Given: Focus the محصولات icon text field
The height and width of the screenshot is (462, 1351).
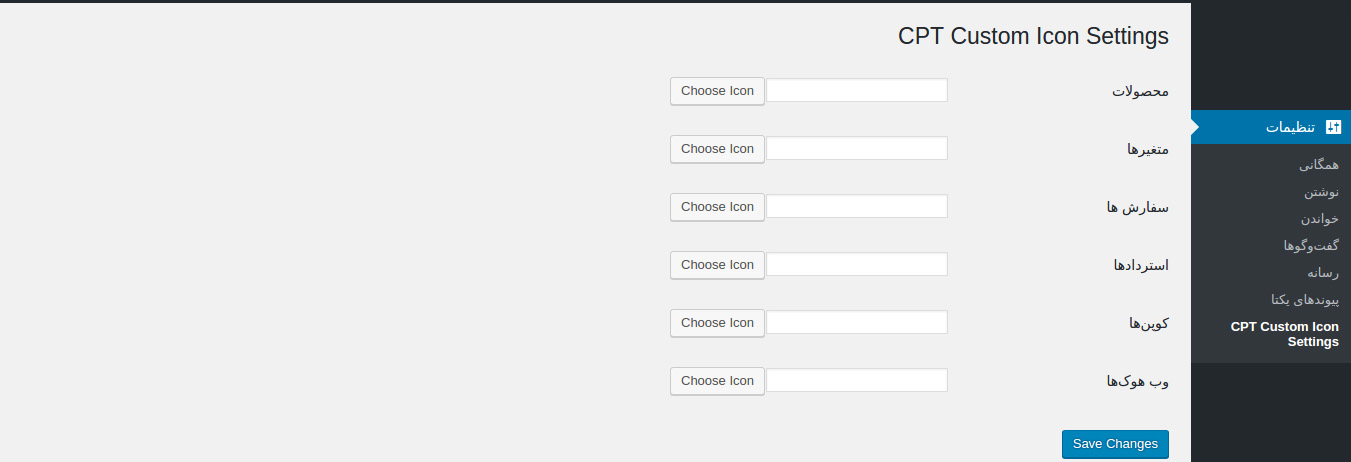Looking at the screenshot, I should [857, 90].
